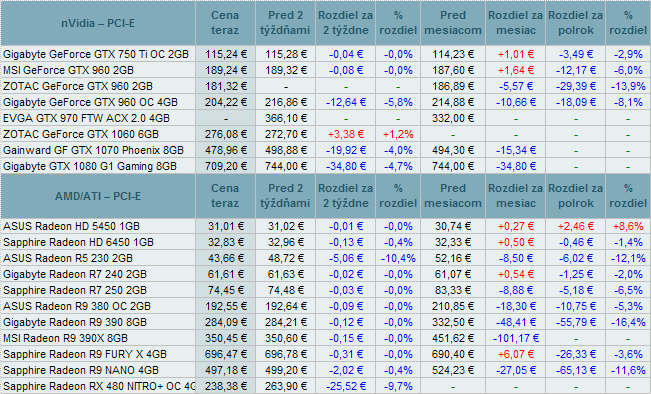Viewport: 651px width, 394px height.
Task: Click the ZOTAC GeForce GTX 1060 6GB entry
Action: tap(81, 134)
